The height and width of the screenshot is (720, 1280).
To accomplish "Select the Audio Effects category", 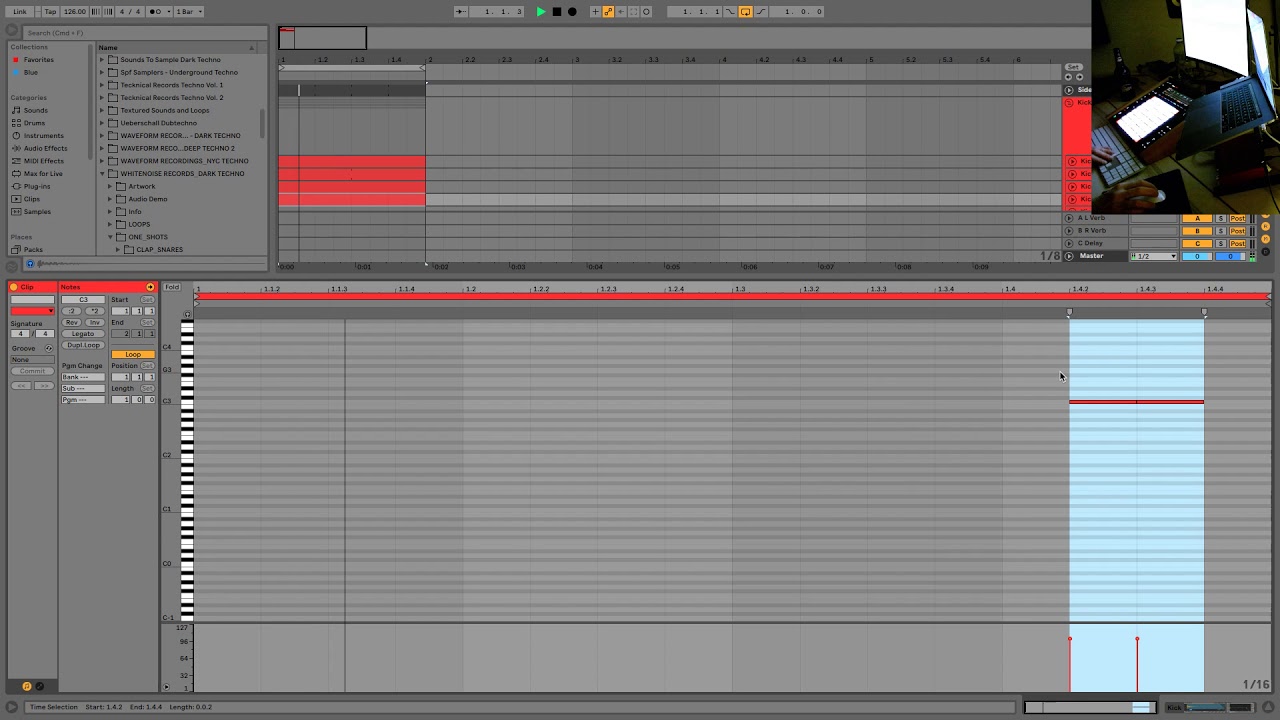I will [x=45, y=148].
